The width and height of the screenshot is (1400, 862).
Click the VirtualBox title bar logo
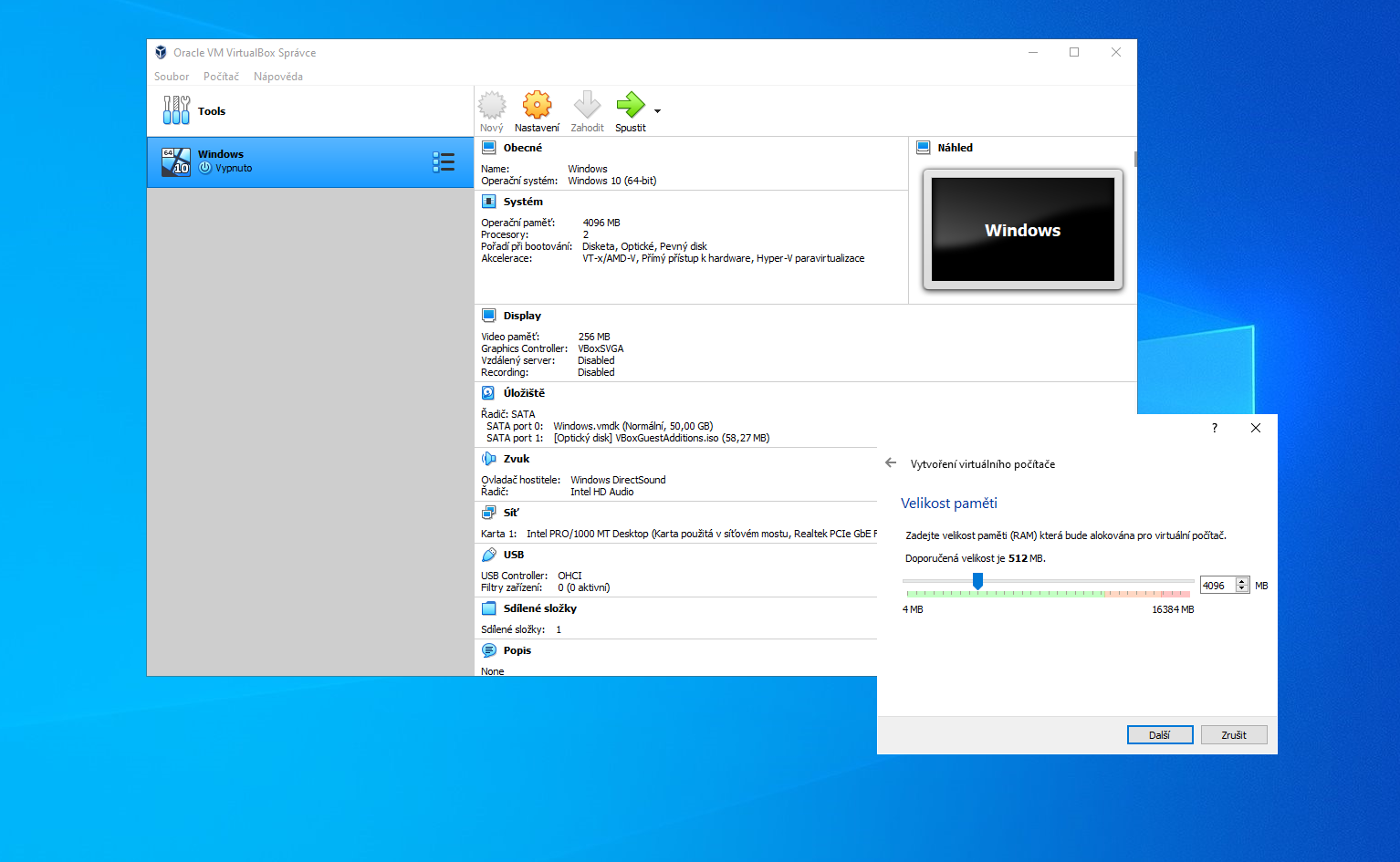tap(161, 53)
